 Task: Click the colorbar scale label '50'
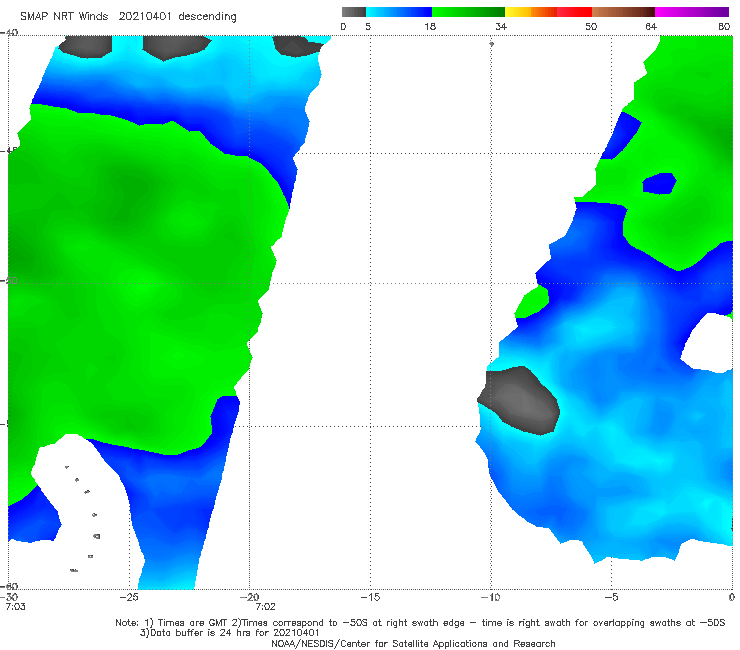[x=591, y=27]
